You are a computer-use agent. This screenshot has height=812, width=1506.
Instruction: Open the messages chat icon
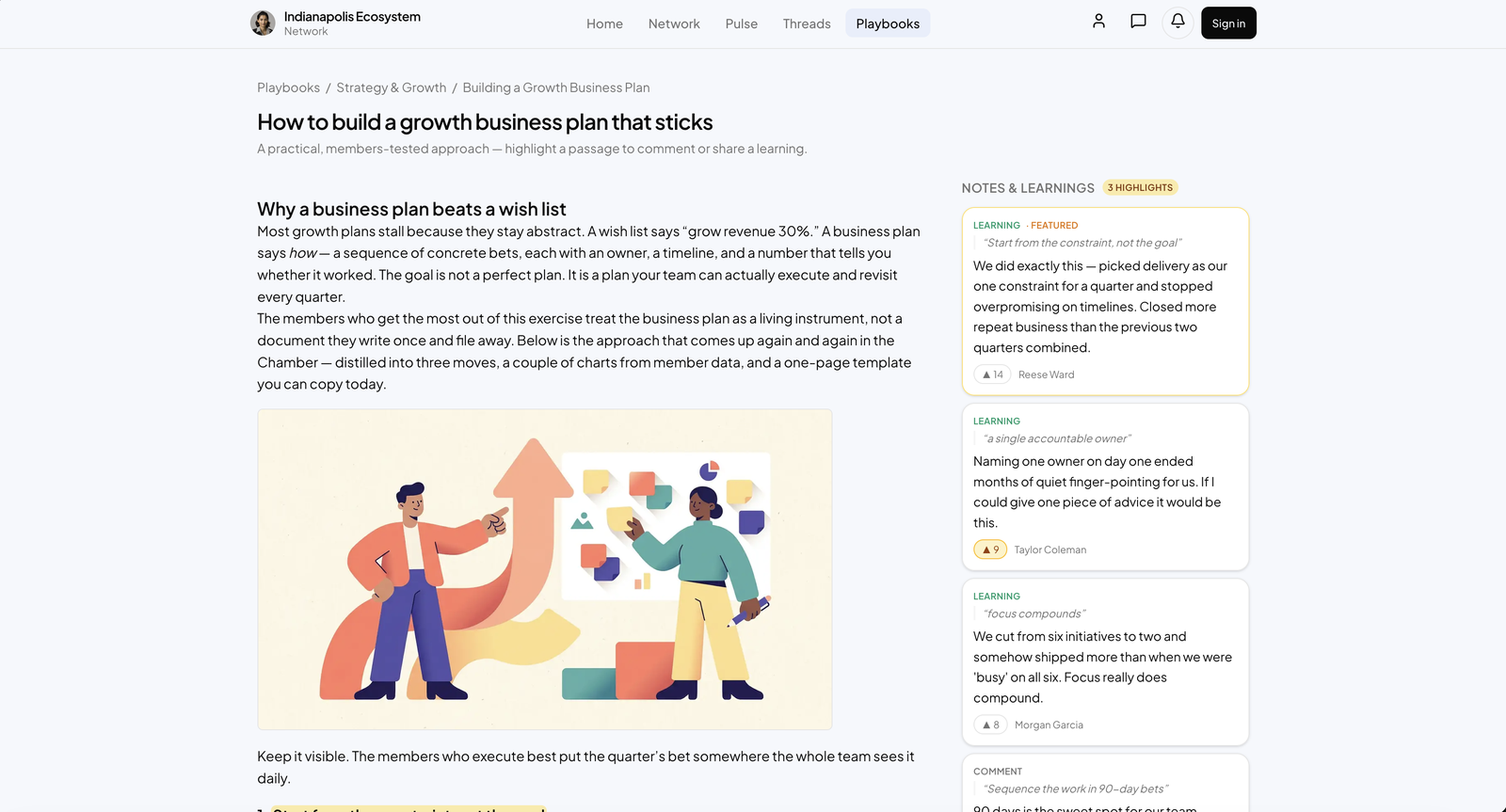1138,23
